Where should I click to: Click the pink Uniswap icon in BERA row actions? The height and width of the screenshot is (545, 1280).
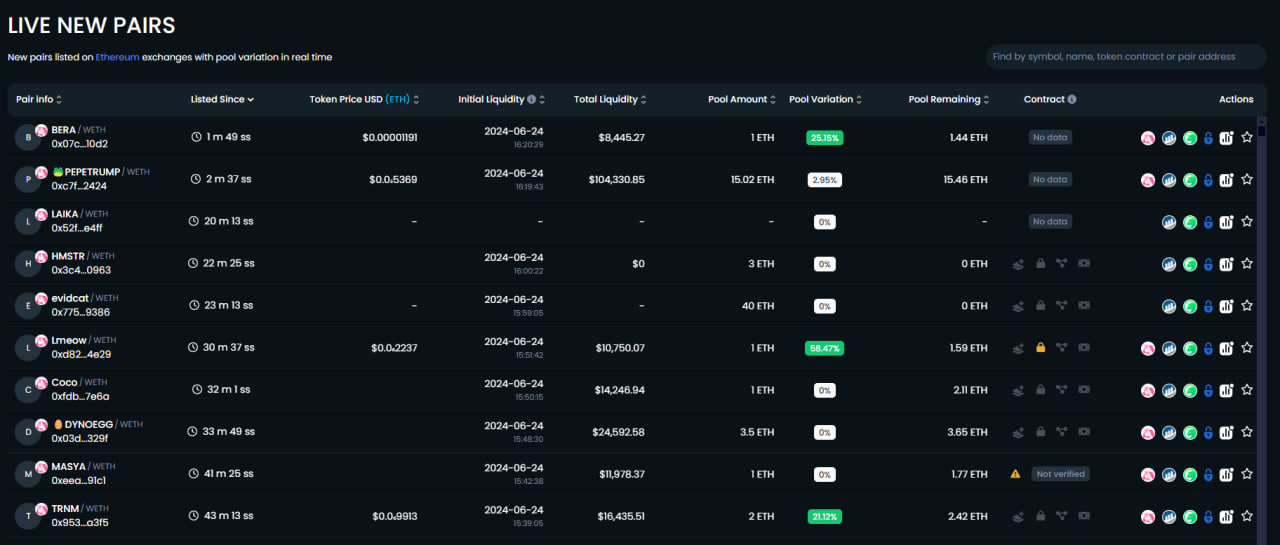tap(1148, 138)
